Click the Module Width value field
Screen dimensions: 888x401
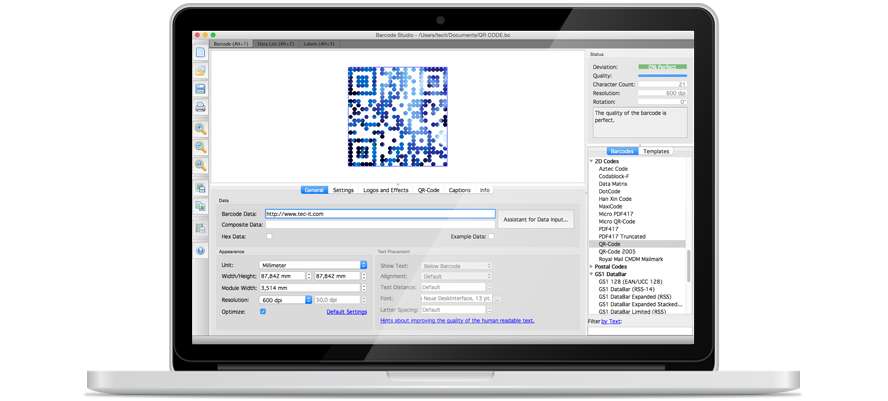click(310, 288)
